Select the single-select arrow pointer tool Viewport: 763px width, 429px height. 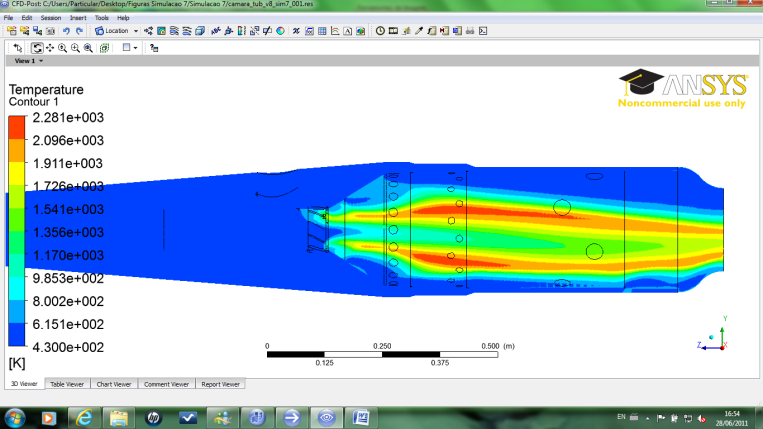coord(18,47)
